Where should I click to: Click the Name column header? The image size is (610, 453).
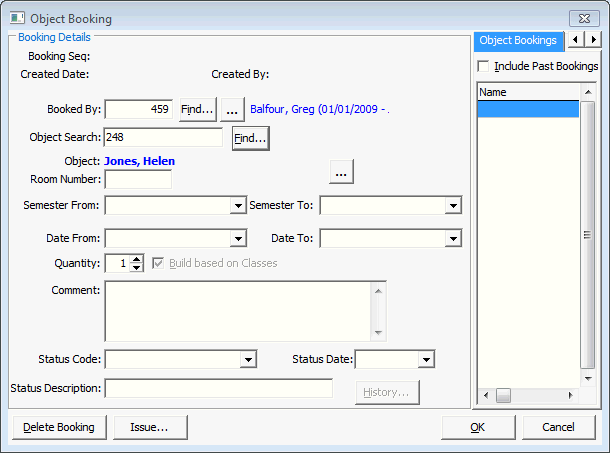[529, 92]
